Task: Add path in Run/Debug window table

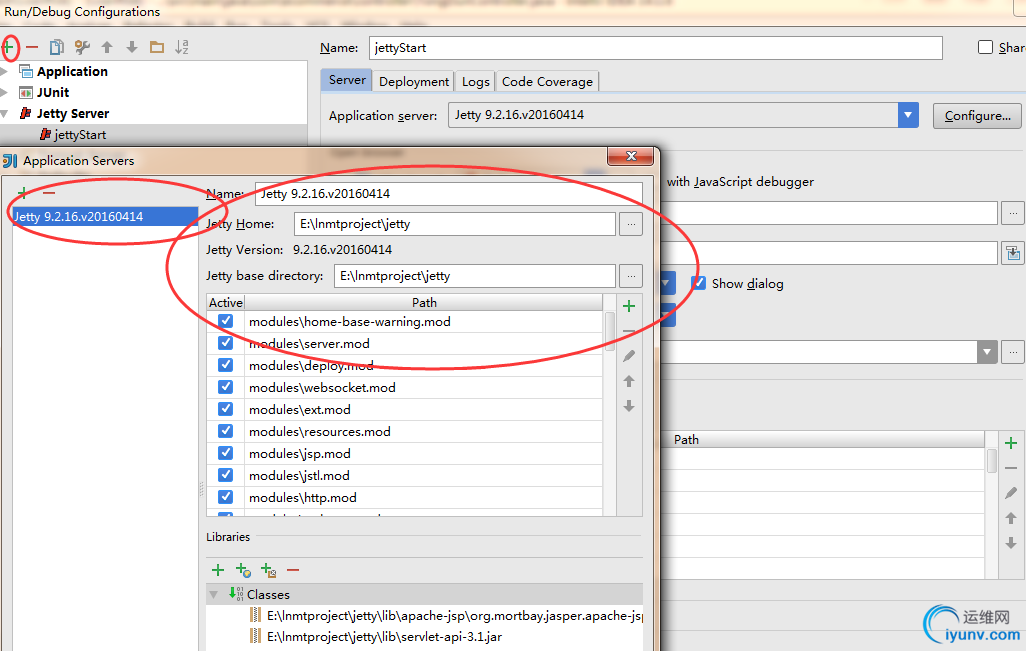Action: coord(1011,444)
